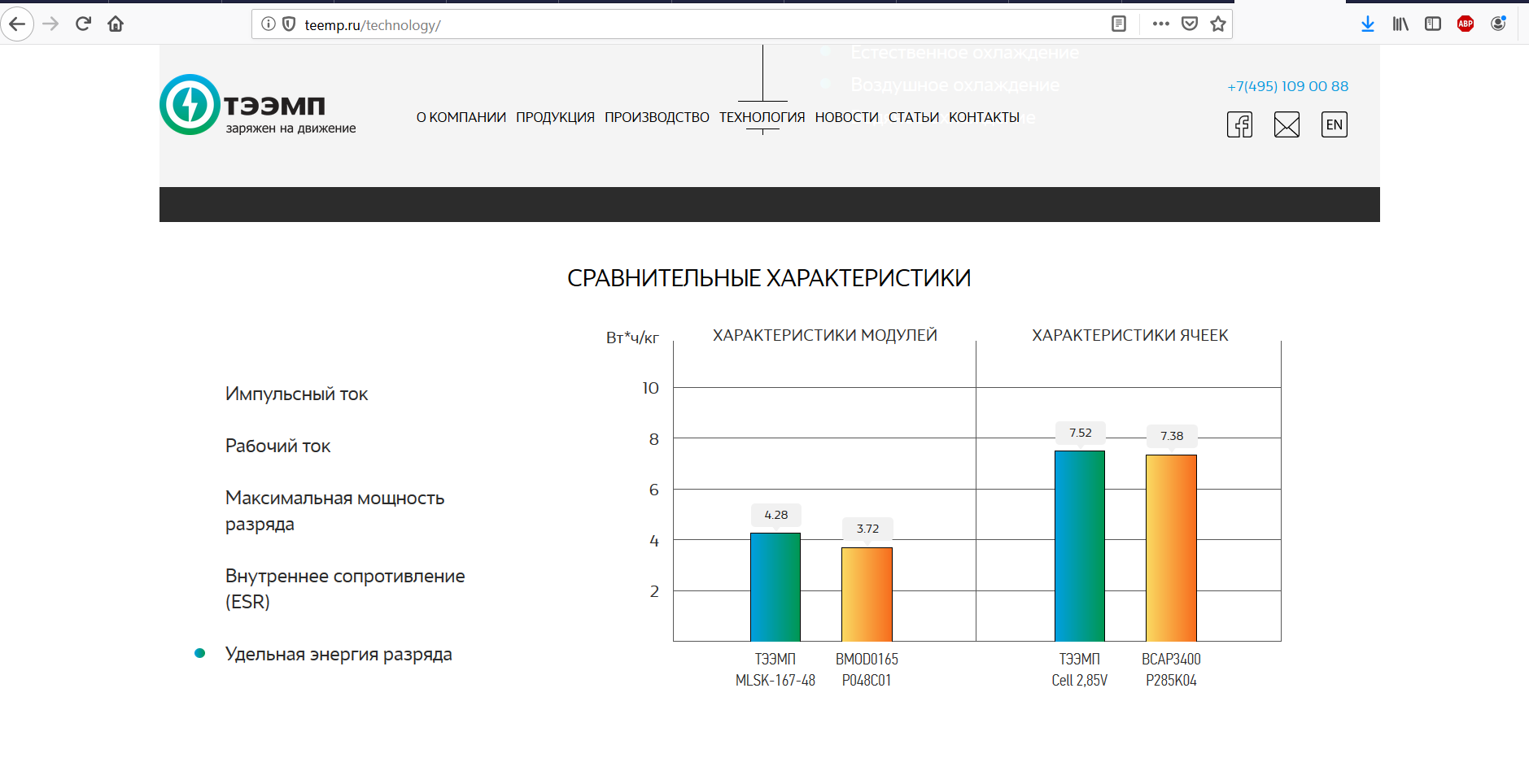Click the 3.72 value label
The height and width of the screenshot is (784, 1529).
[867, 529]
